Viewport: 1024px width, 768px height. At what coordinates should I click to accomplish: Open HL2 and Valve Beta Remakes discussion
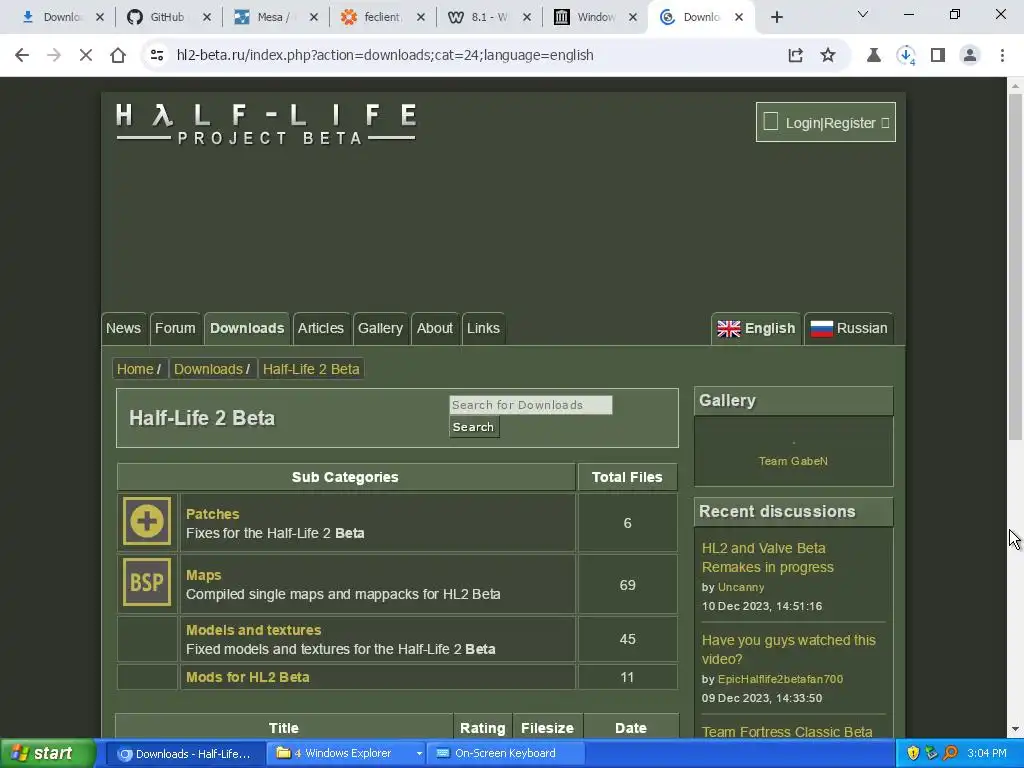tap(767, 558)
